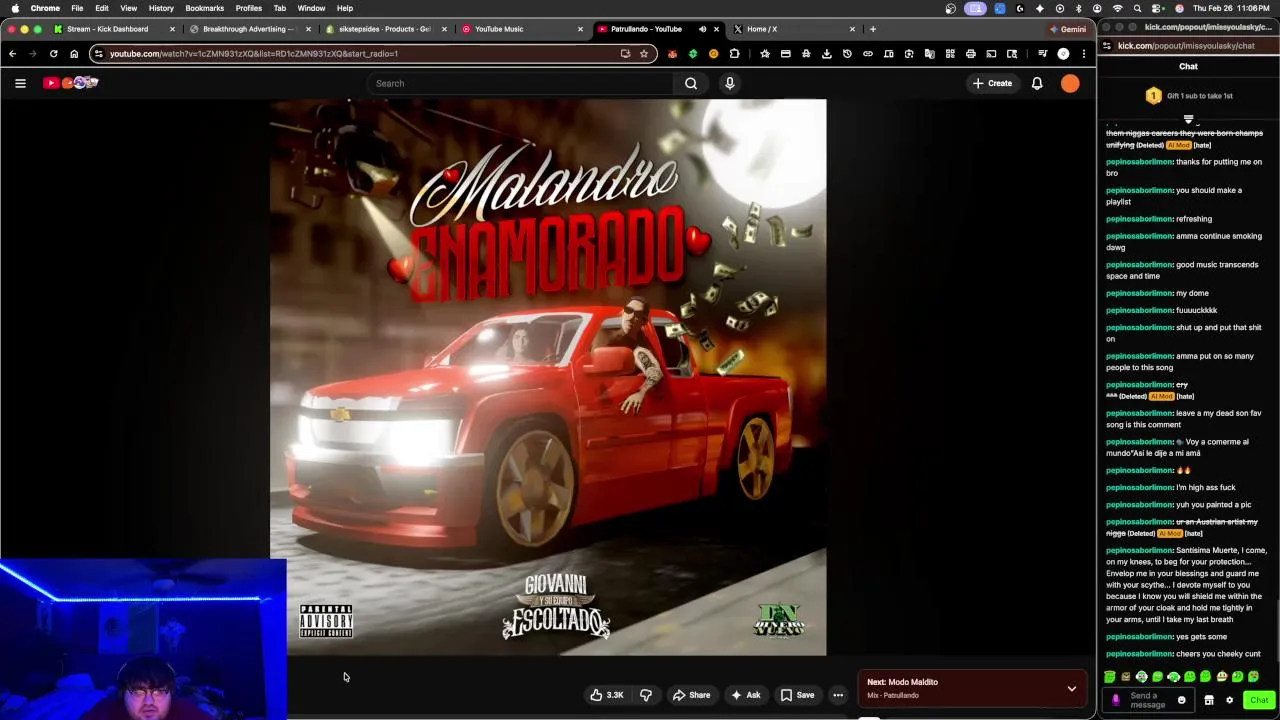Click the Chat send button in Kick
The height and width of the screenshot is (720, 1280).
1259,700
